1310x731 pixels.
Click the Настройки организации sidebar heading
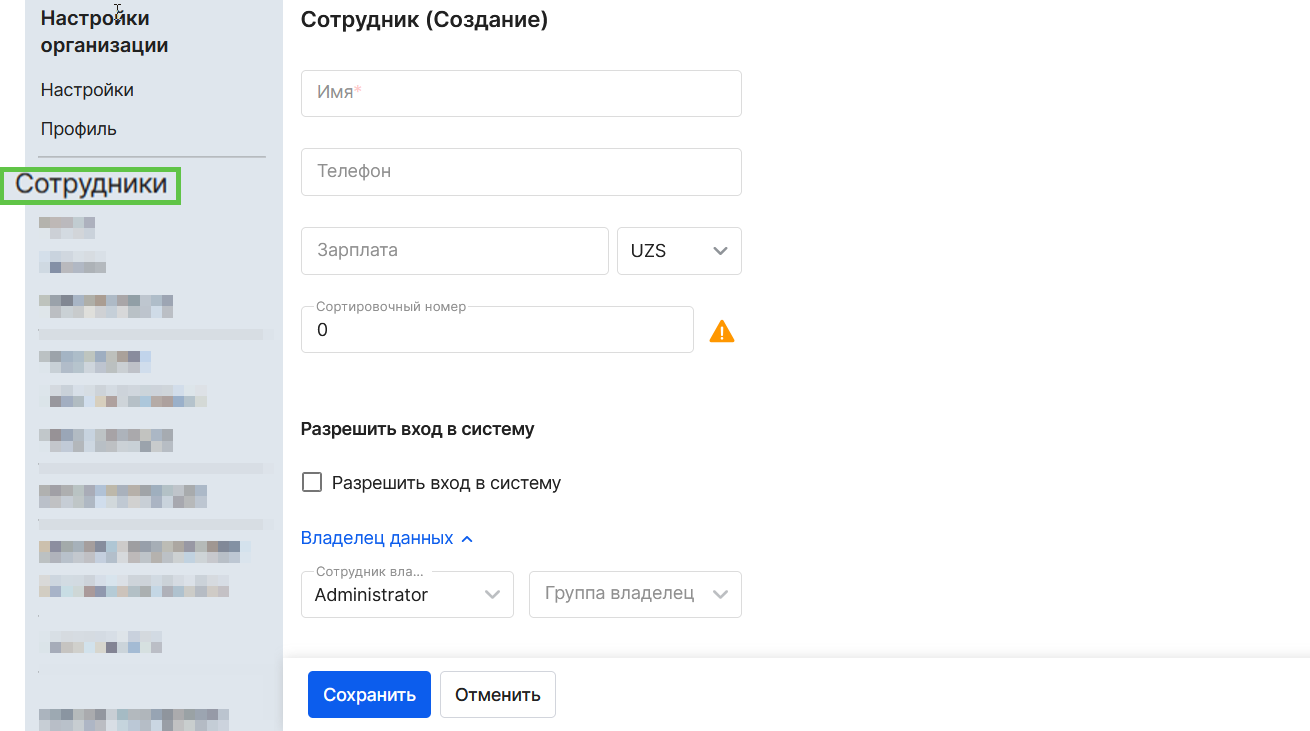104,31
